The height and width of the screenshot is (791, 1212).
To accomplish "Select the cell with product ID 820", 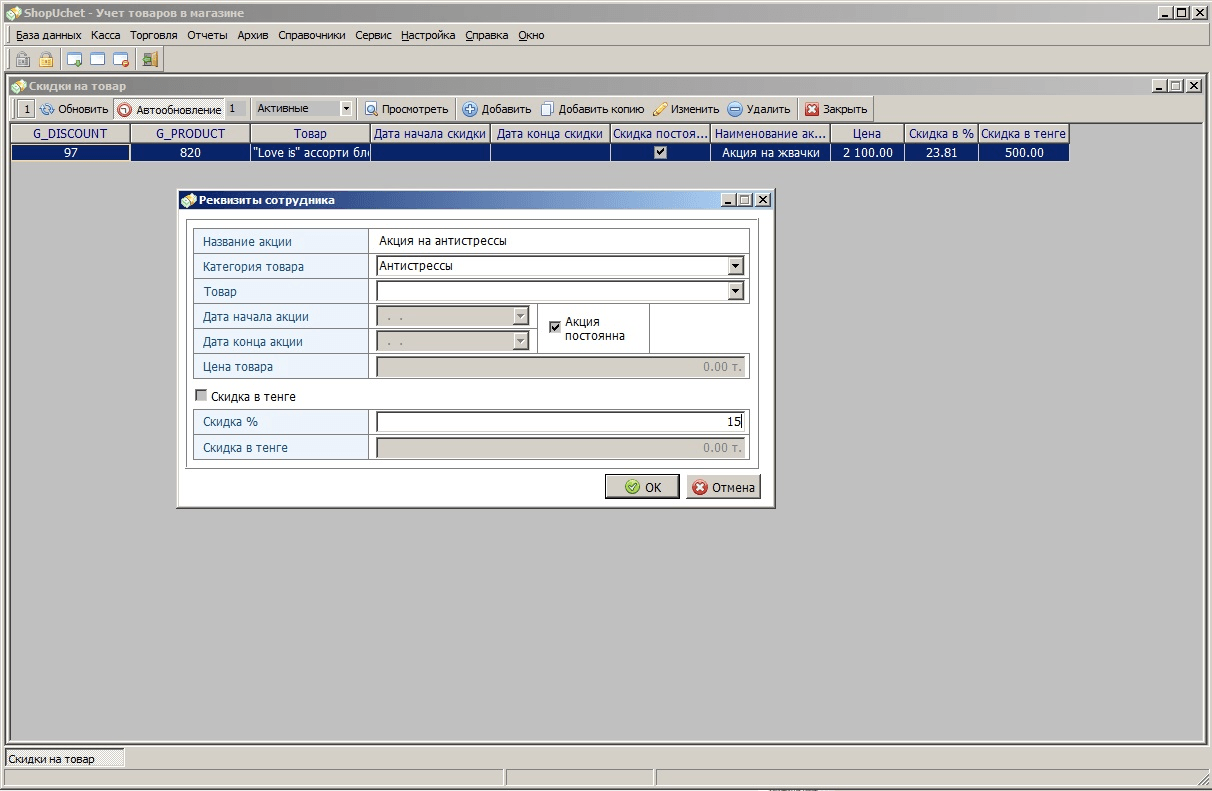I will 190,153.
